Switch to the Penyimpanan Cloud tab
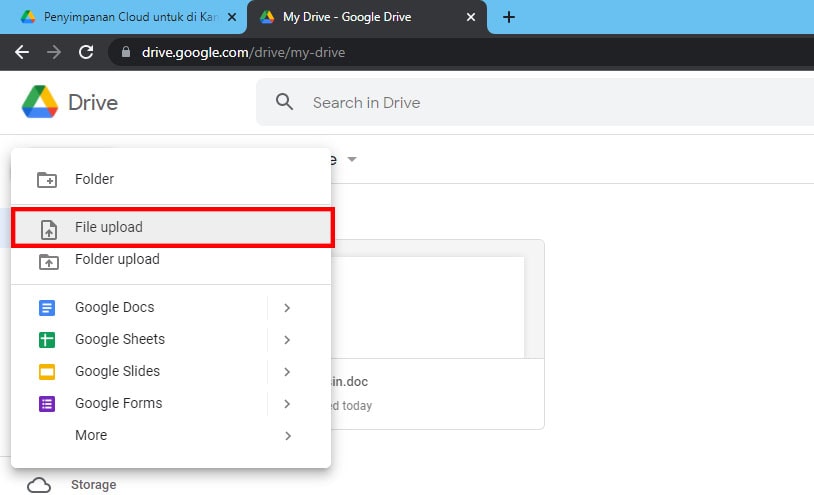The width and height of the screenshot is (814, 495). (124, 17)
